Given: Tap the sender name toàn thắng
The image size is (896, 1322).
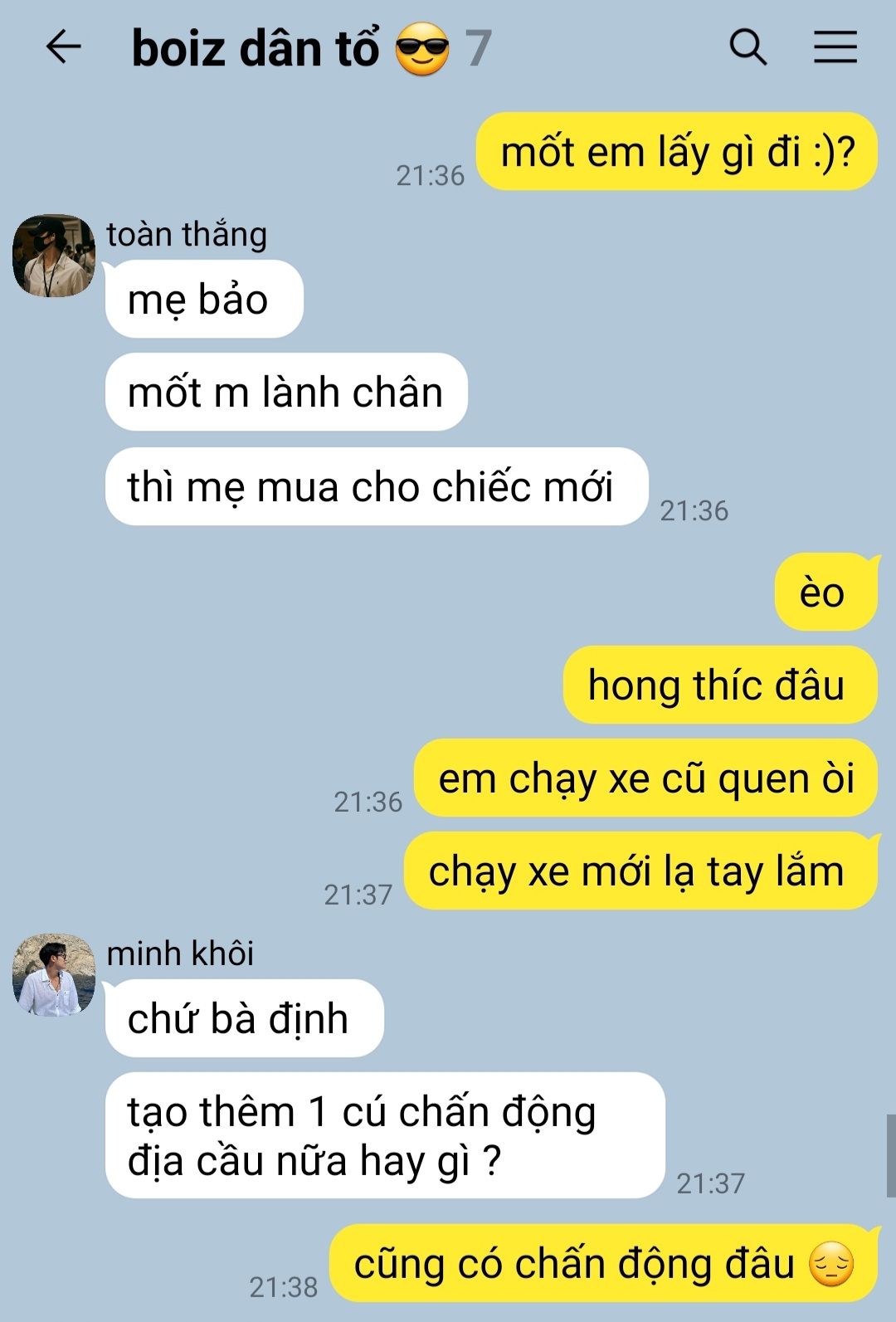Looking at the screenshot, I should point(187,234).
